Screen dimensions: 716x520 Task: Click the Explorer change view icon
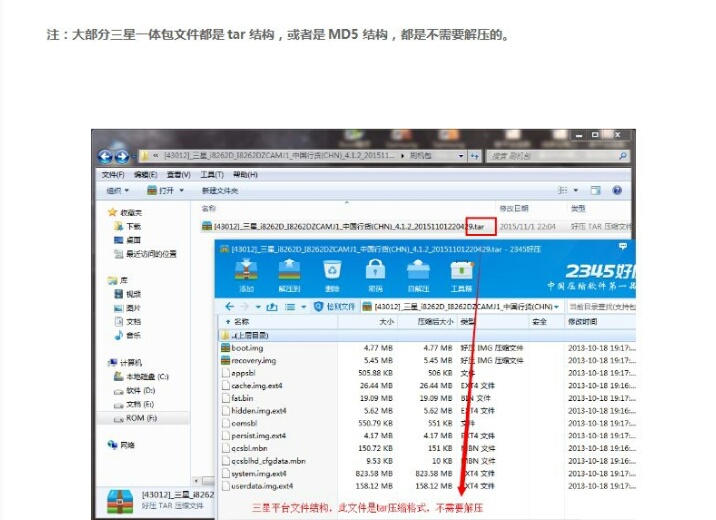click(x=563, y=190)
